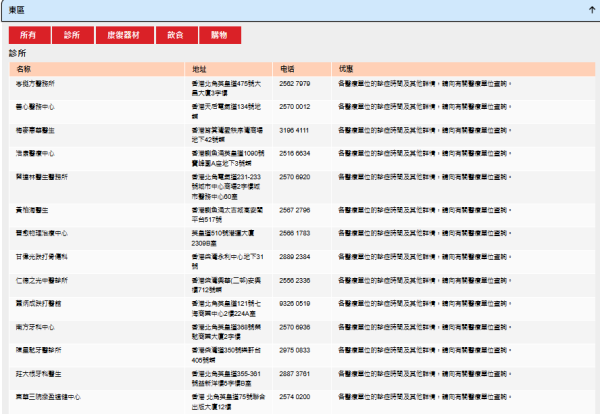Open the 購物 category

click(219, 35)
